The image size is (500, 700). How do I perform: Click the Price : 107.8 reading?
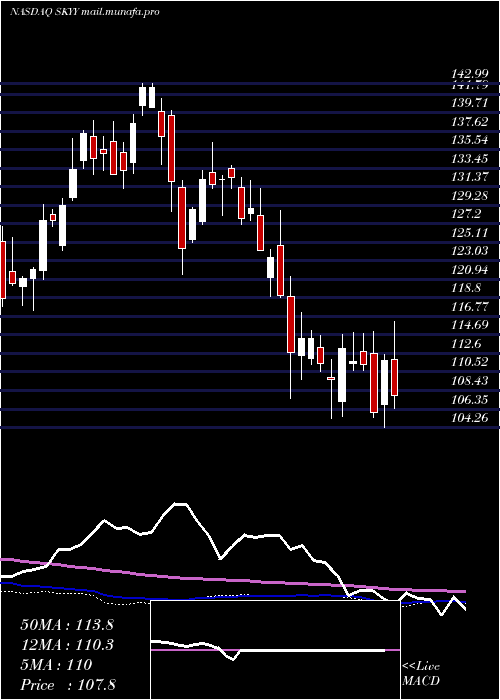point(67,685)
